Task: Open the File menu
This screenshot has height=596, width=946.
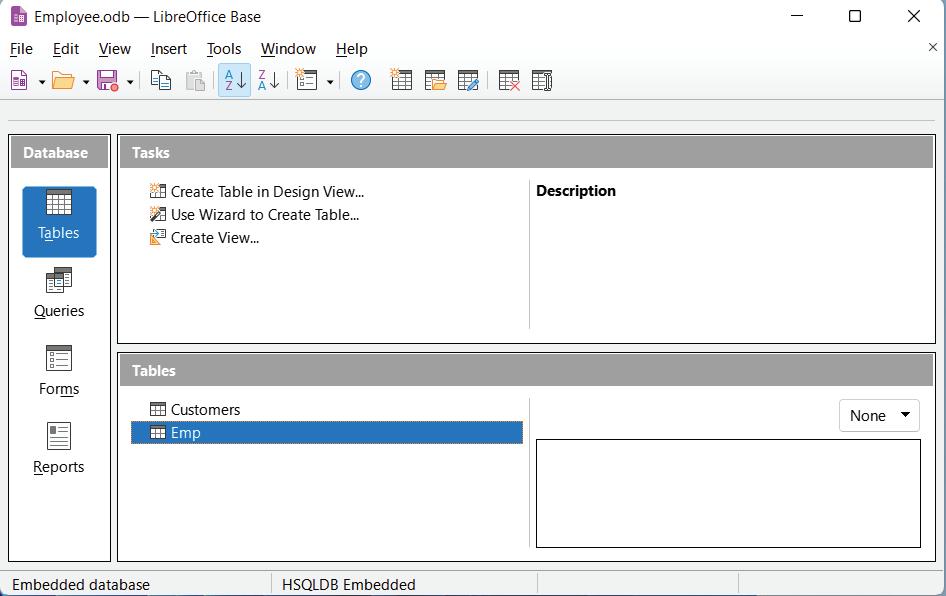Action: tap(21, 49)
